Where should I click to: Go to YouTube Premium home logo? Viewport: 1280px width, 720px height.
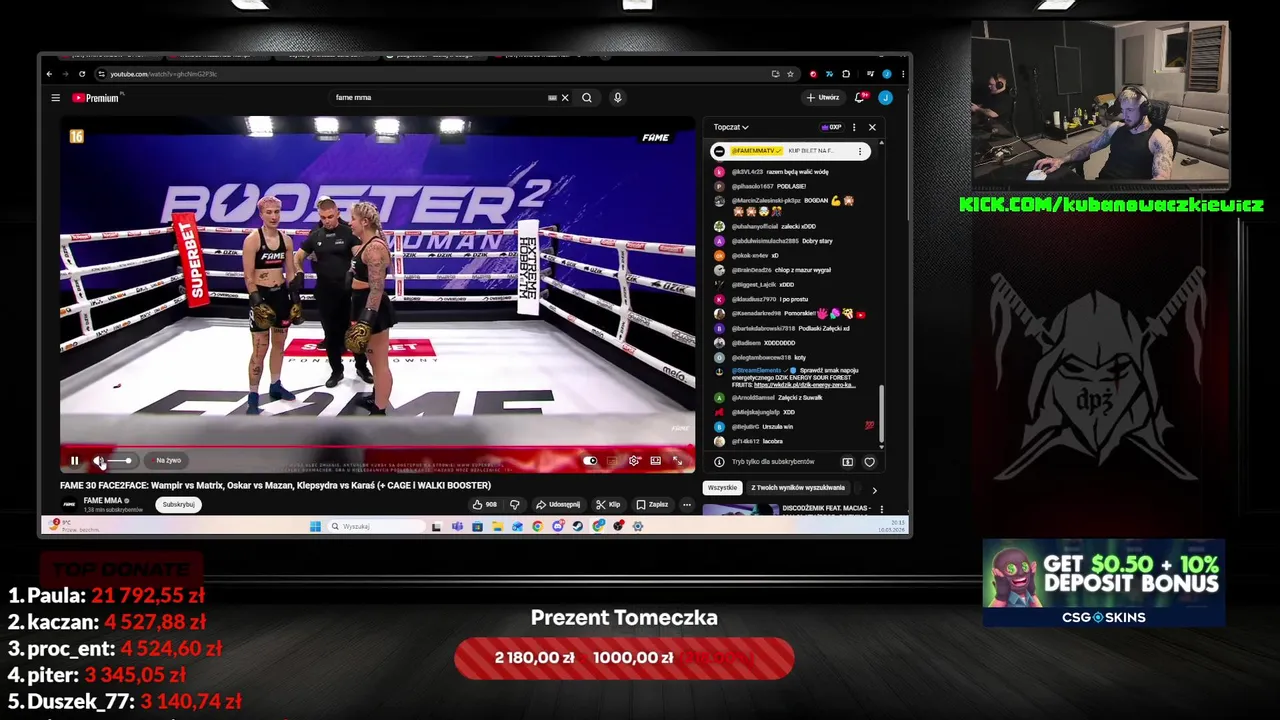(97, 98)
